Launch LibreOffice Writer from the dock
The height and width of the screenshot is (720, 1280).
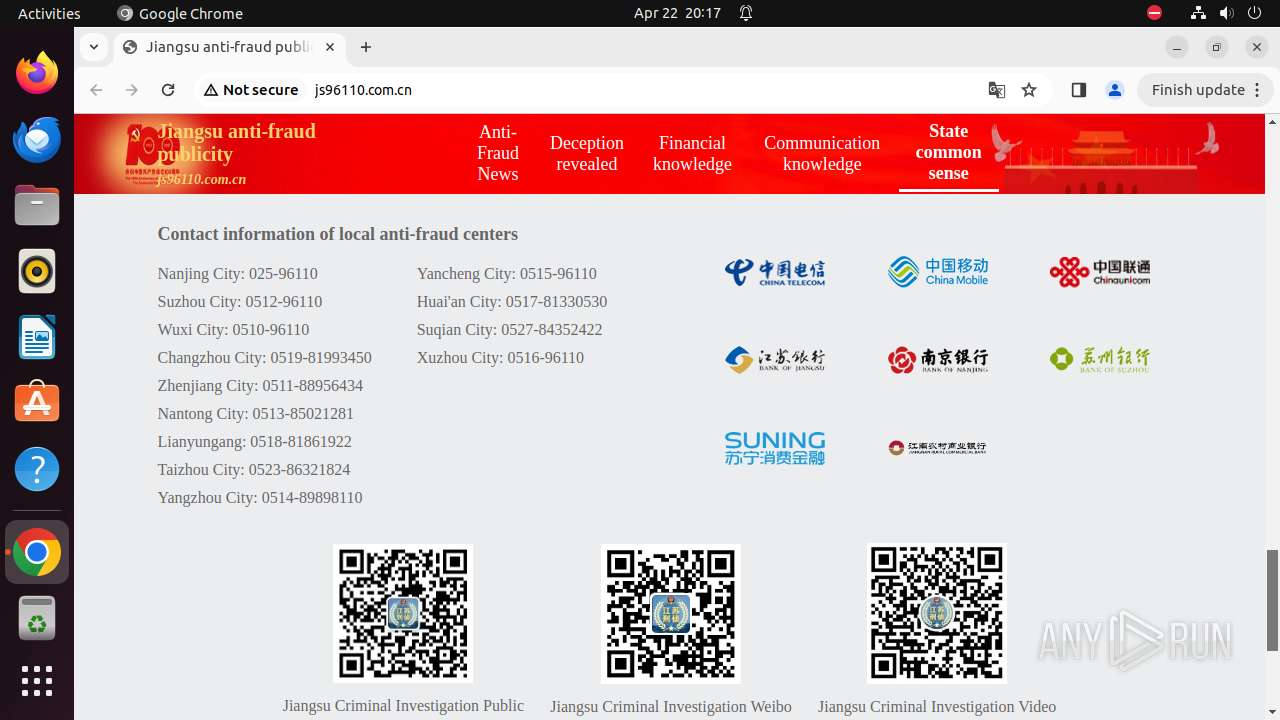point(37,337)
